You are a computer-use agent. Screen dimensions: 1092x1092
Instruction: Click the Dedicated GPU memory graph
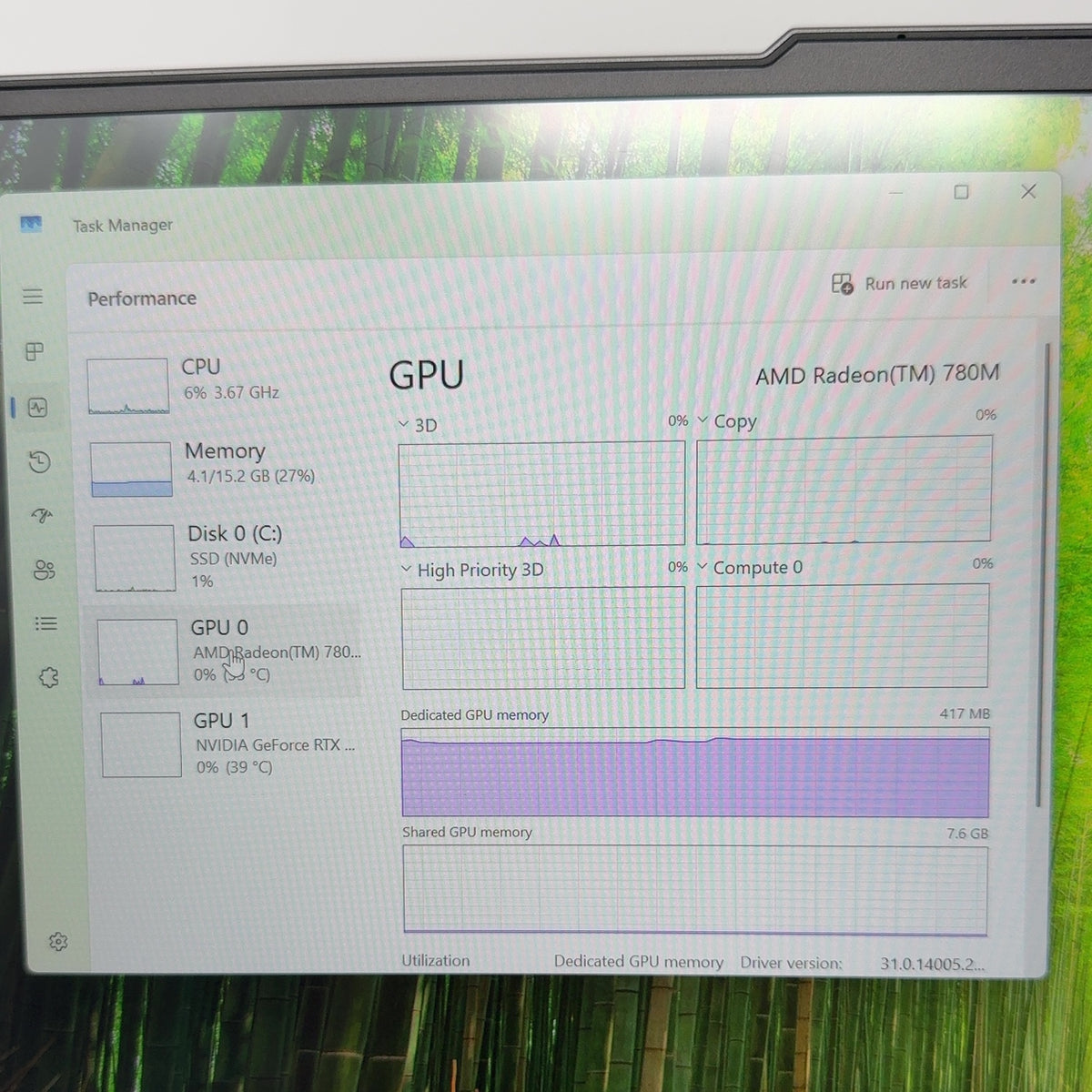click(695, 772)
